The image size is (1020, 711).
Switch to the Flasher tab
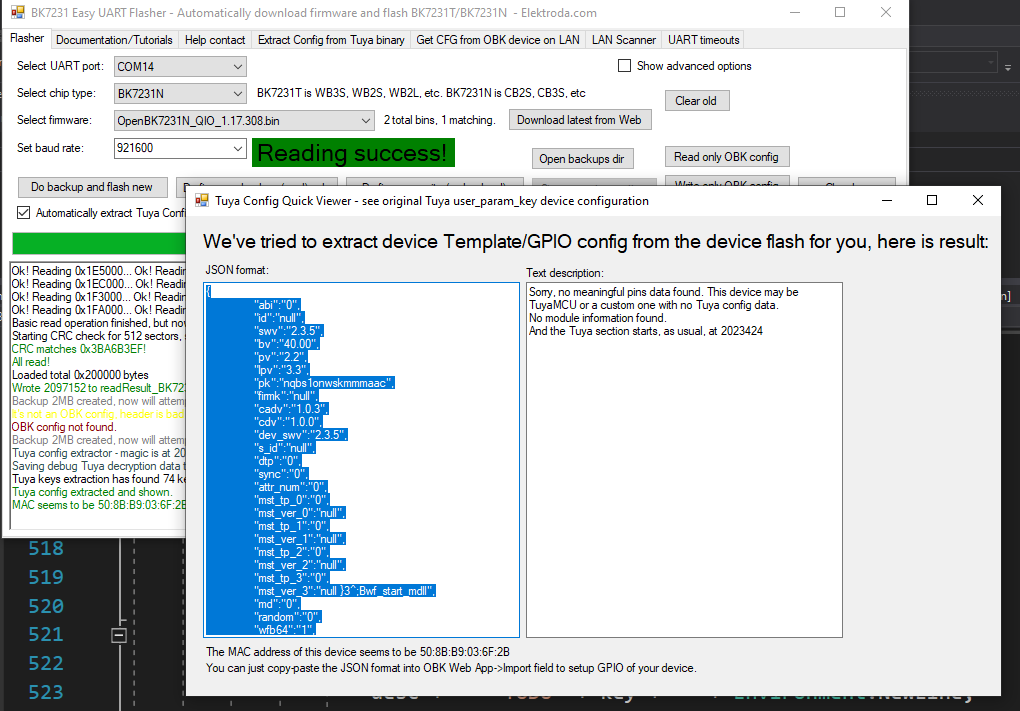click(27, 38)
